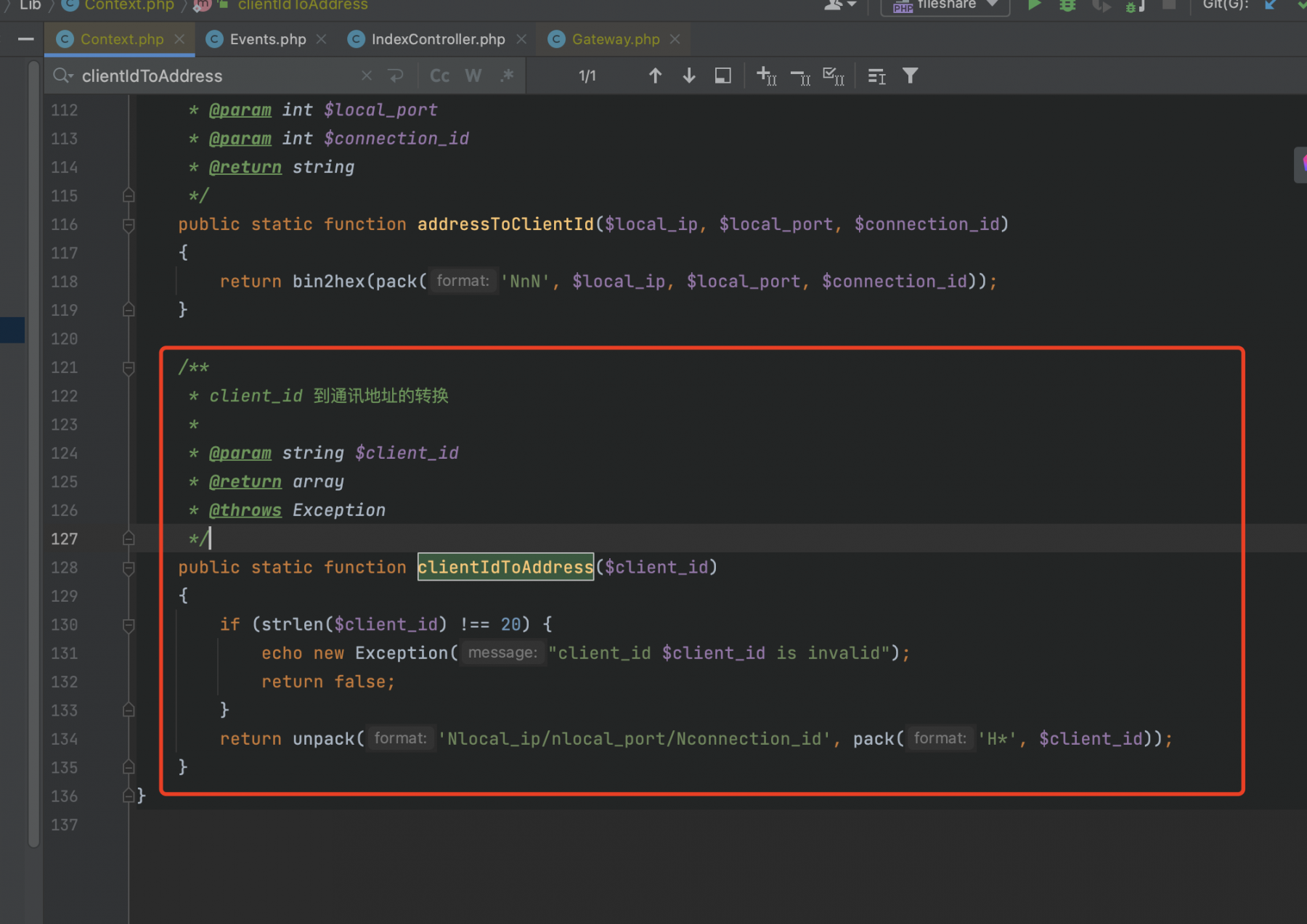The image size is (1307, 924).
Task: Close the IndexController.php tab
Action: pyautogui.click(x=521, y=39)
